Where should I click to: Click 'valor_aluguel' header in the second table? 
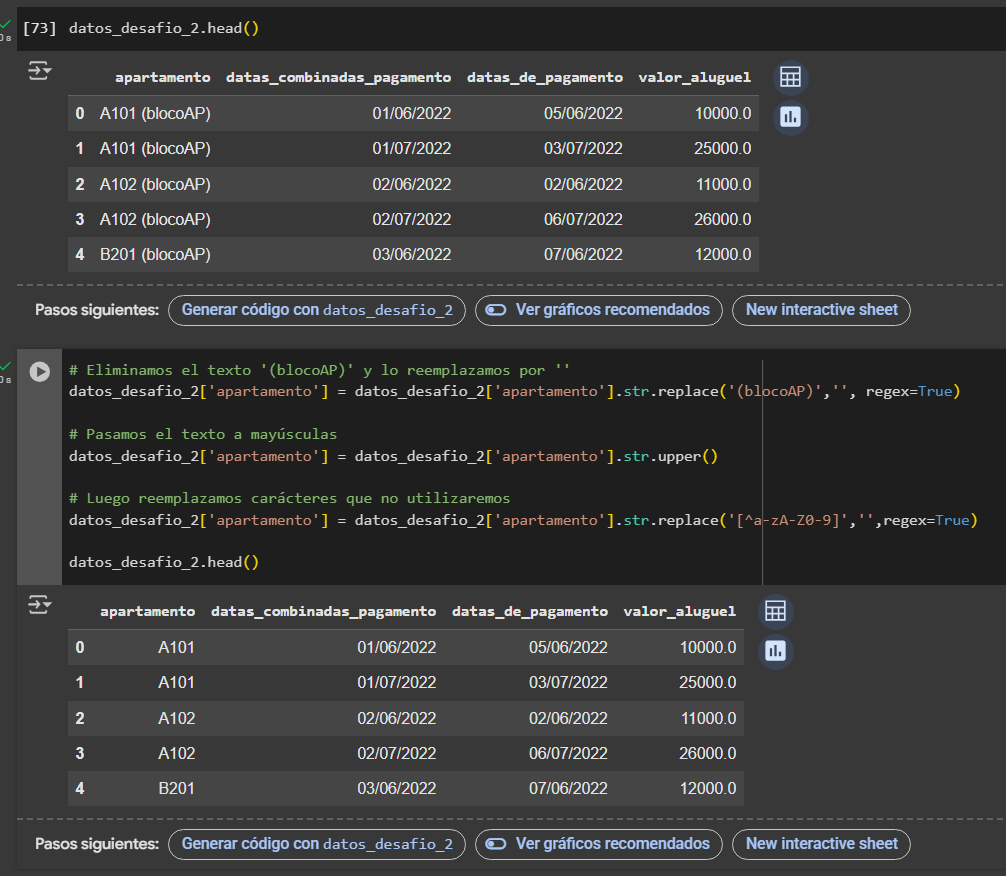[x=680, y=612]
